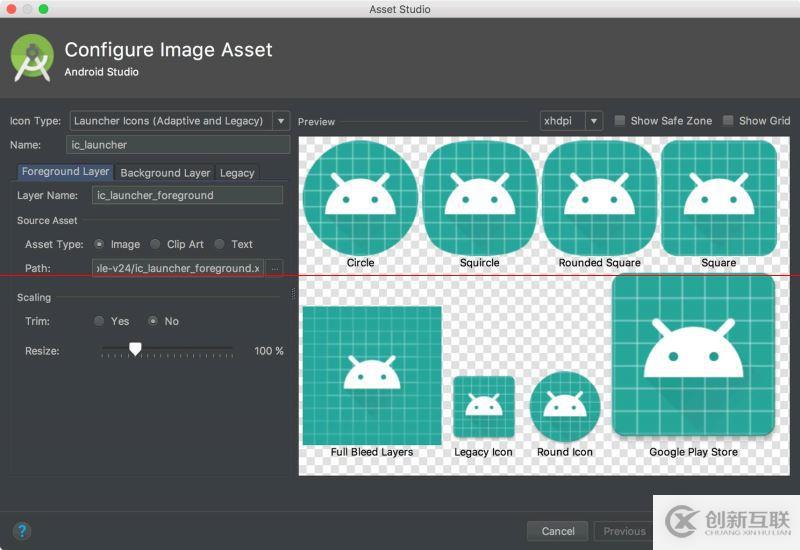800x550 pixels.
Task: Select Clip Art asset type radio
Action: click(155, 244)
